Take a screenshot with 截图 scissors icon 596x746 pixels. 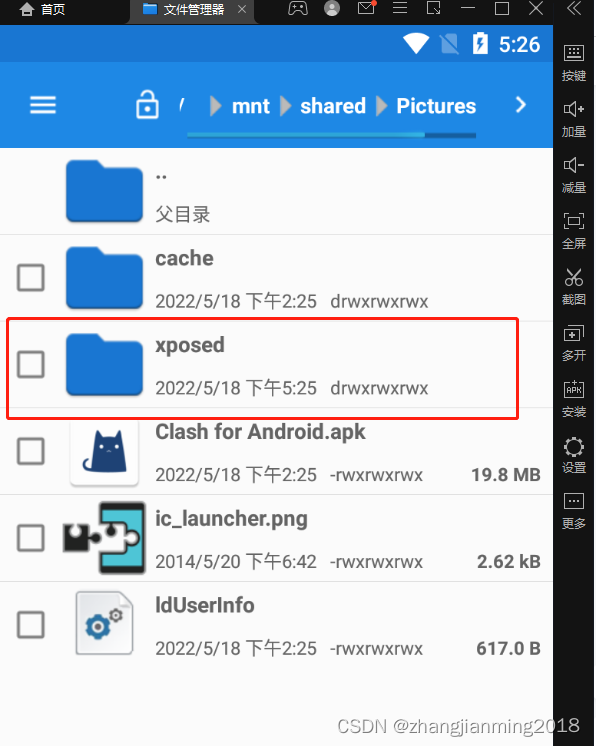pyautogui.click(x=574, y=286)
